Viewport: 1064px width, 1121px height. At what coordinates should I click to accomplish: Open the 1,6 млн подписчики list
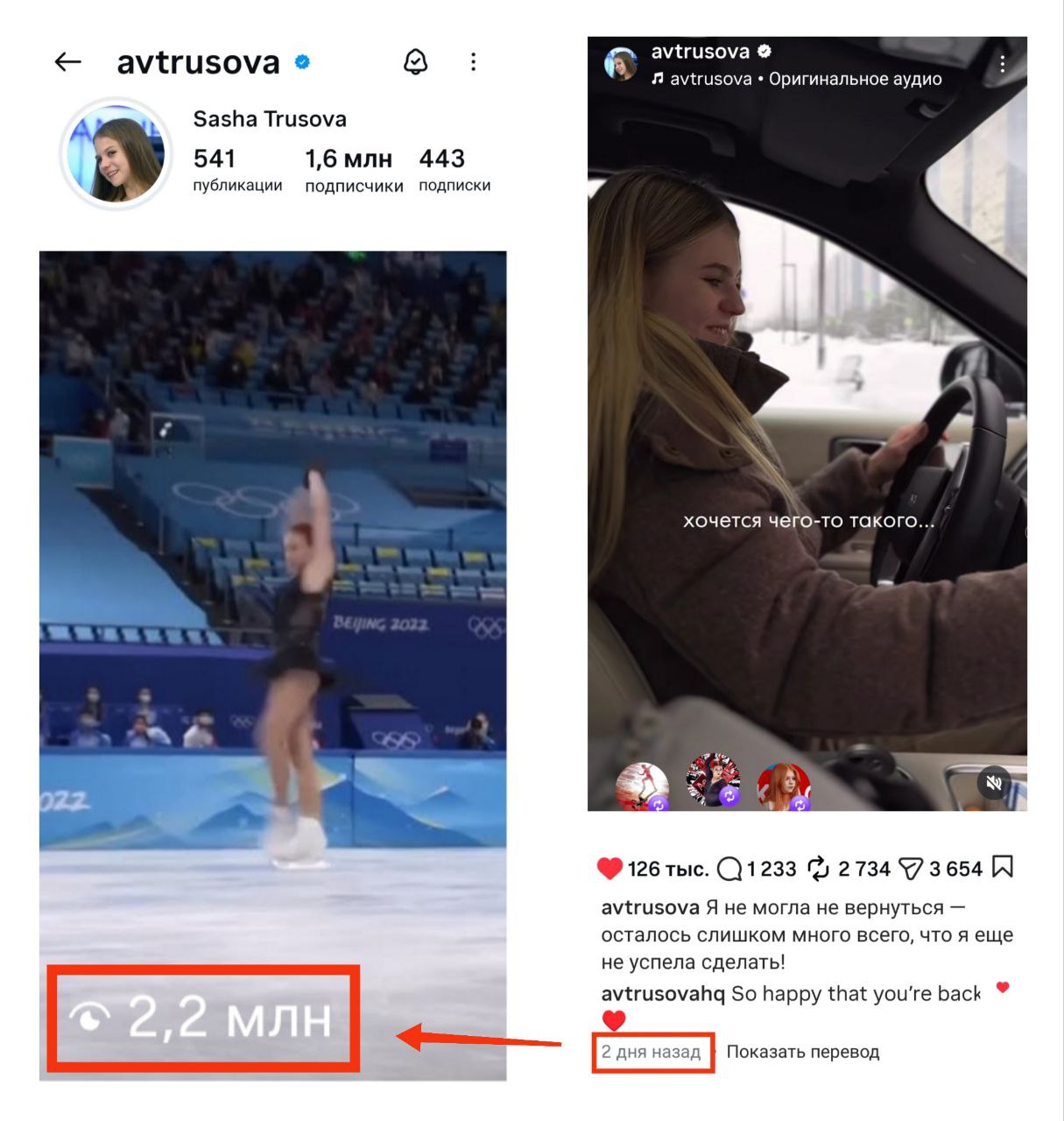click(x=354, y=170)
